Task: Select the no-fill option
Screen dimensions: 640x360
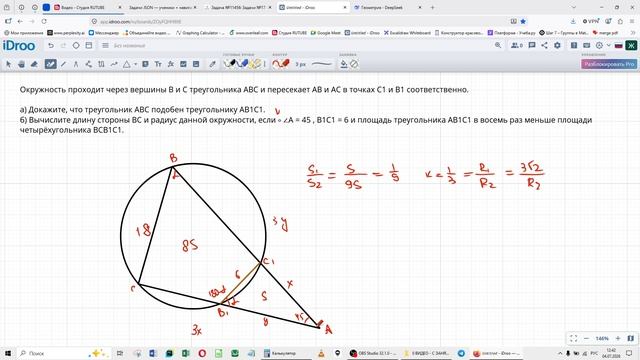Action: (354, 64)
